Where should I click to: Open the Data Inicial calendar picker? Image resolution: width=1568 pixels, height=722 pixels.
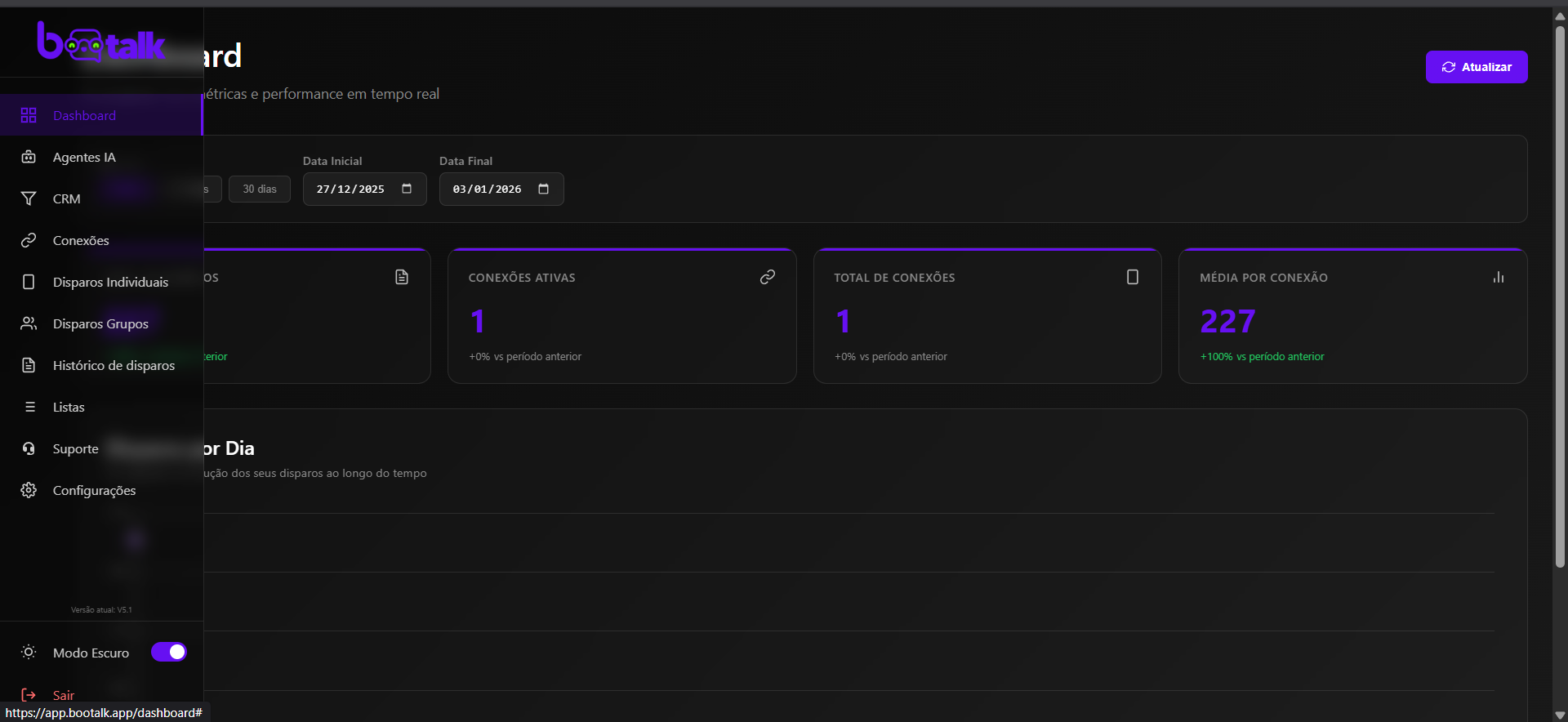click(407, 189)
